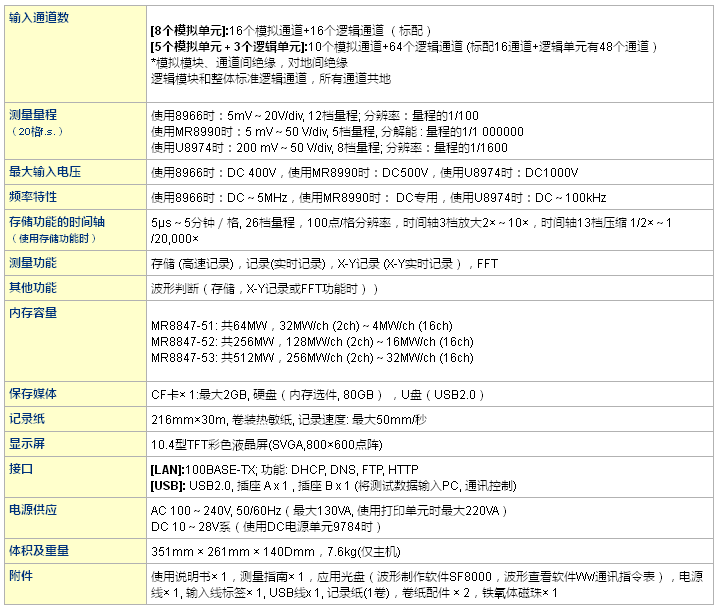Click the 波形判断 function text

[x=265, y=289]
